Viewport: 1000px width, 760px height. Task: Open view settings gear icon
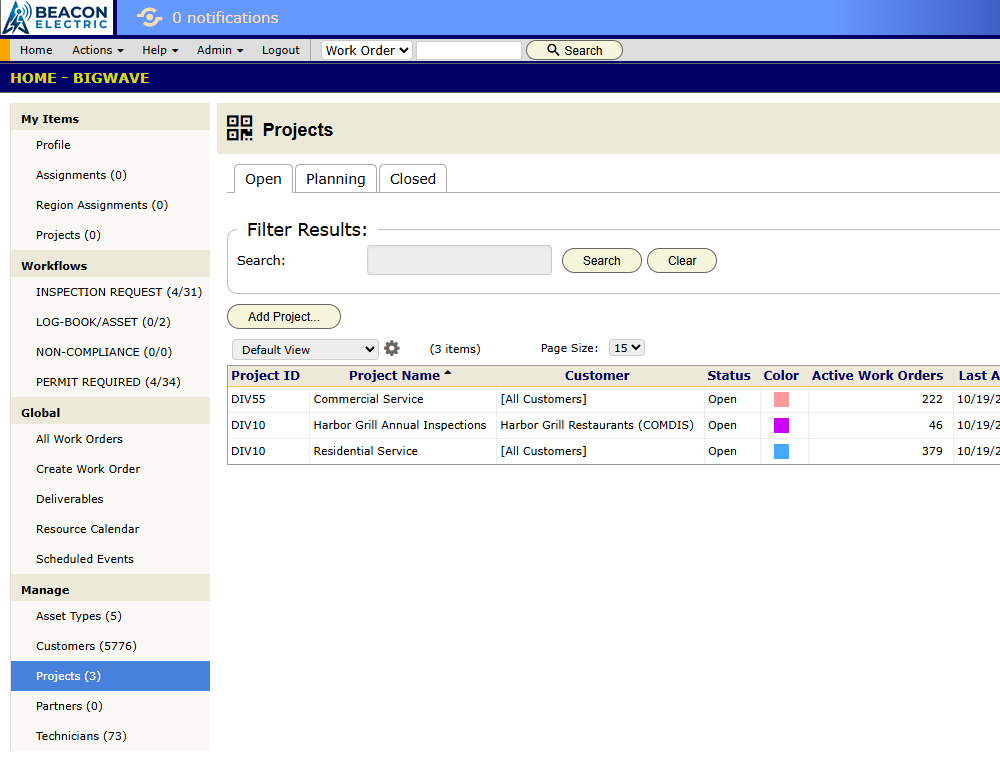click(392, 348)
